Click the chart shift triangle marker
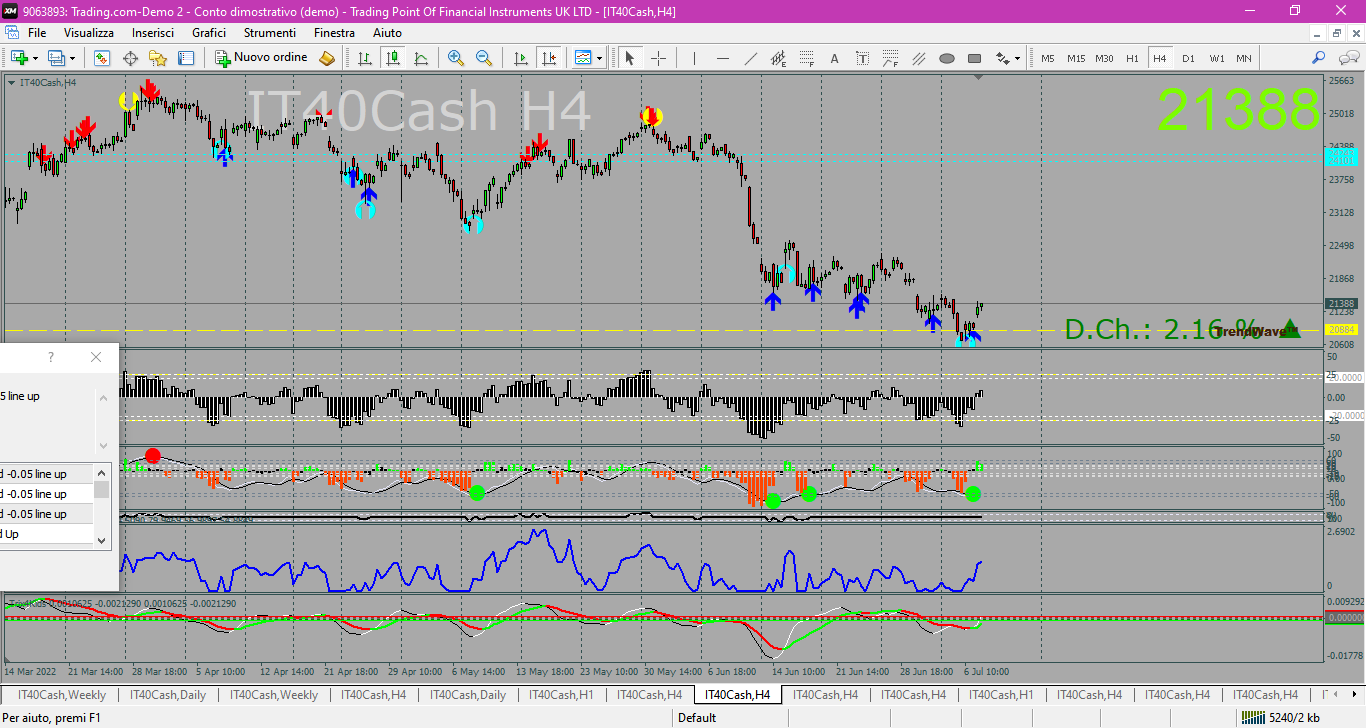 pos(978,77)
